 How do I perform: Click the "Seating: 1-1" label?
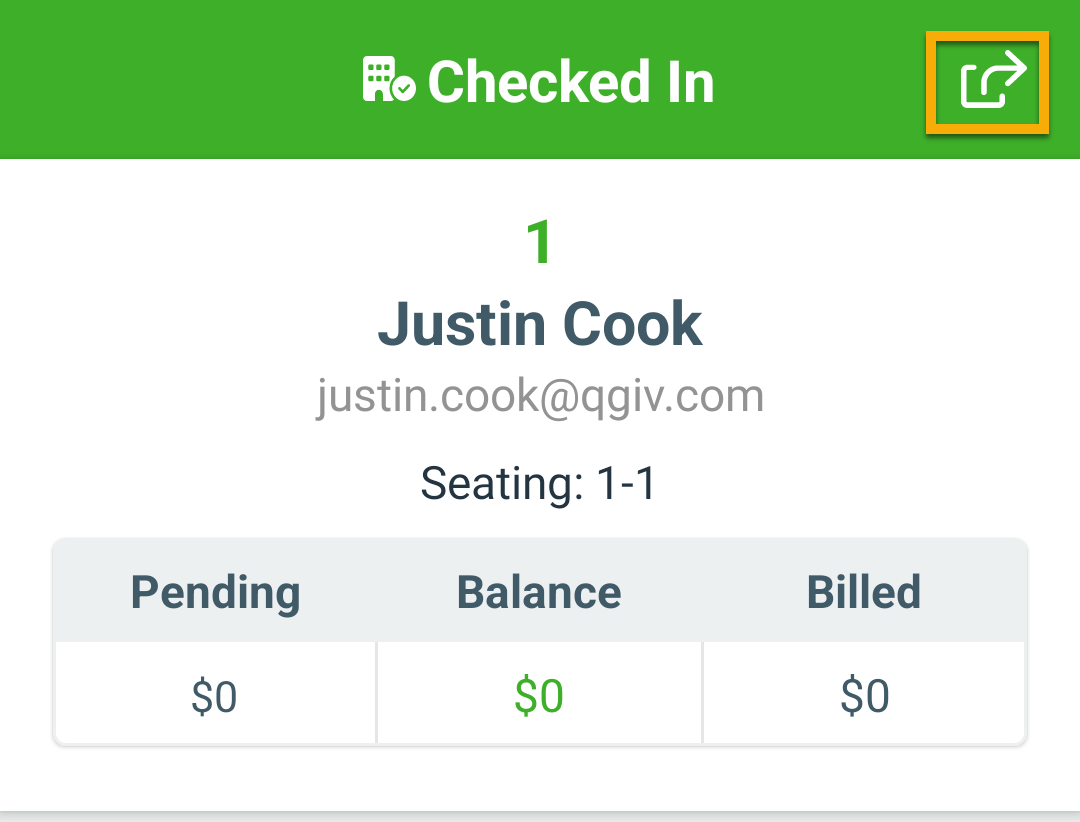[538, 483]
